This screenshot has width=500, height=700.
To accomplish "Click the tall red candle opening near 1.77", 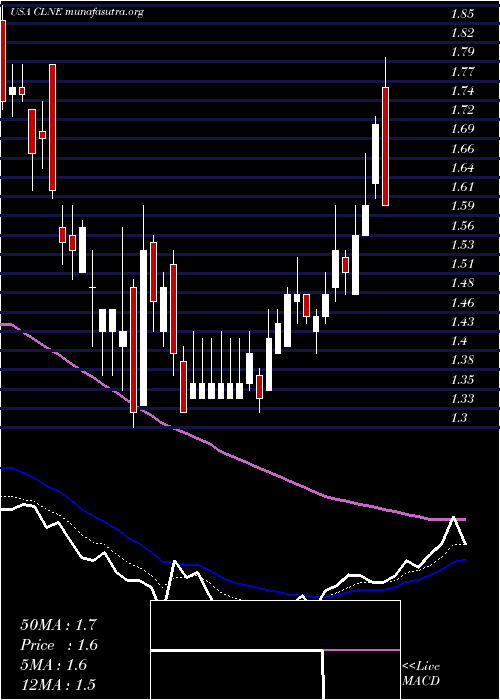I will (53, 128).
